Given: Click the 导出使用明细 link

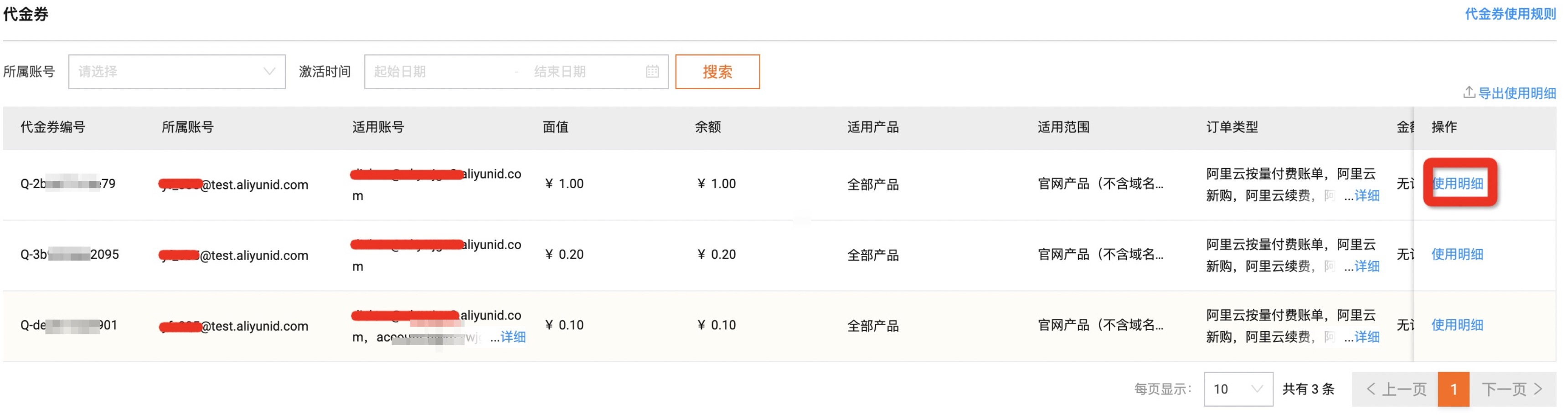Looking at the screenshot, I should pos(1516,93).
